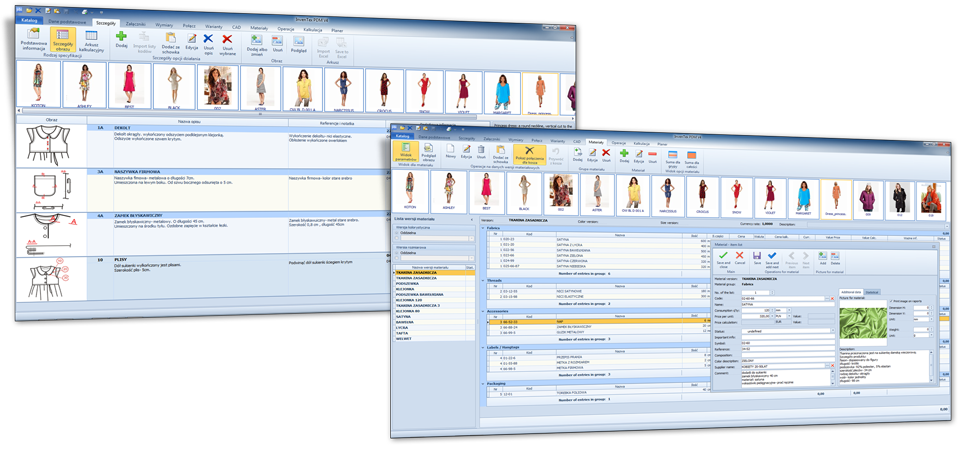Click Delete picture icon in Material dialog
The width and height of the screenshot is (960, 450).
coord(835,258)
